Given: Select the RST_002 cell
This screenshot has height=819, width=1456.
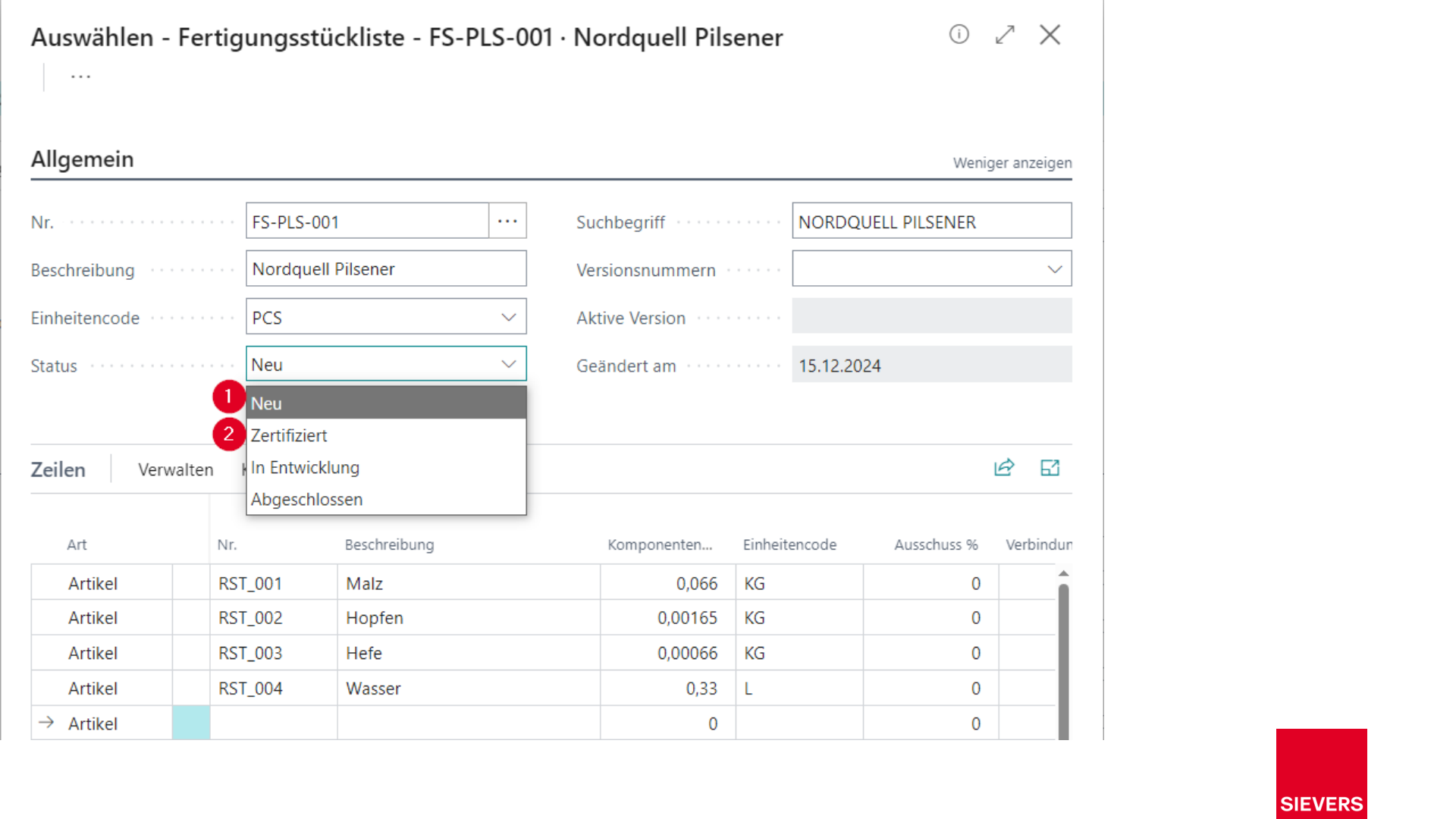Looking at the screenshot, I should (x=273, y=617).
